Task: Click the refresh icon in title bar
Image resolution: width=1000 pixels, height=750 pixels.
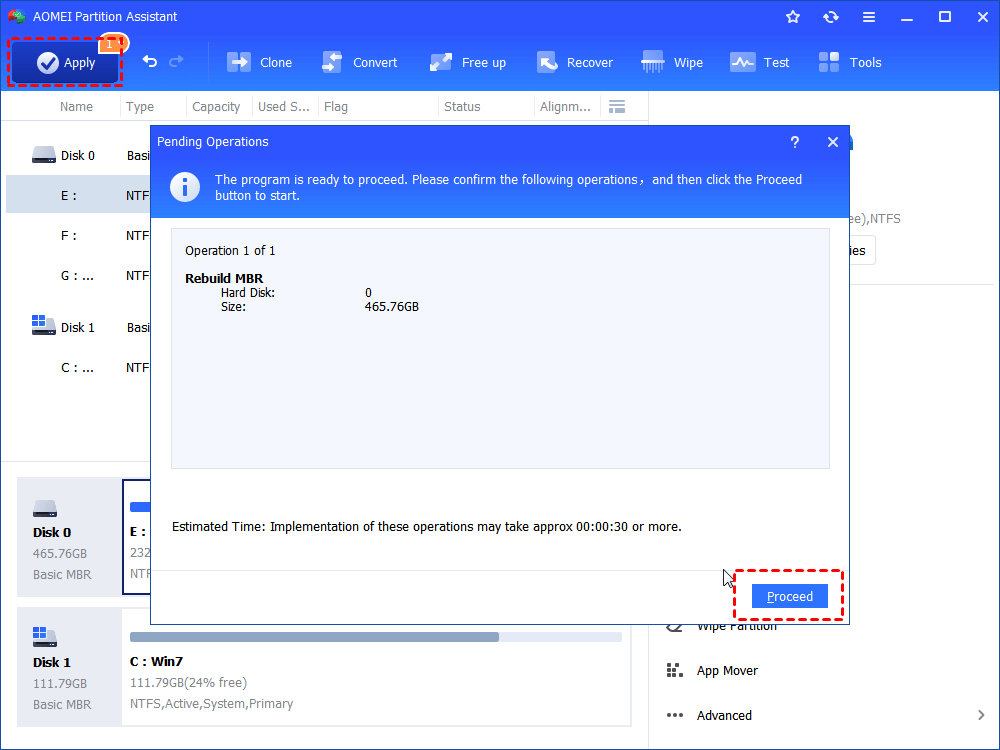Action: point(830,17)
